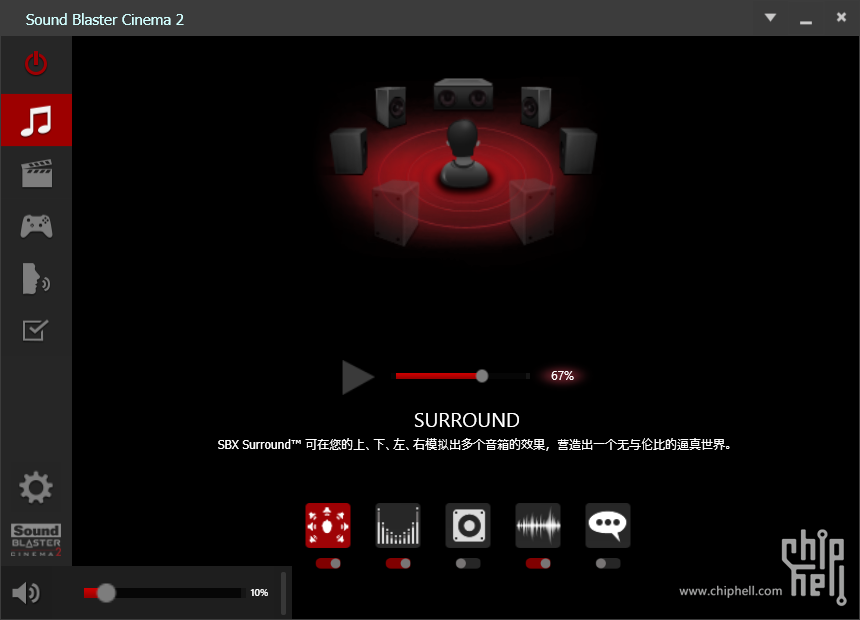Select the Music profile tab
The image size is (860, 620).
tap(36, 120)
